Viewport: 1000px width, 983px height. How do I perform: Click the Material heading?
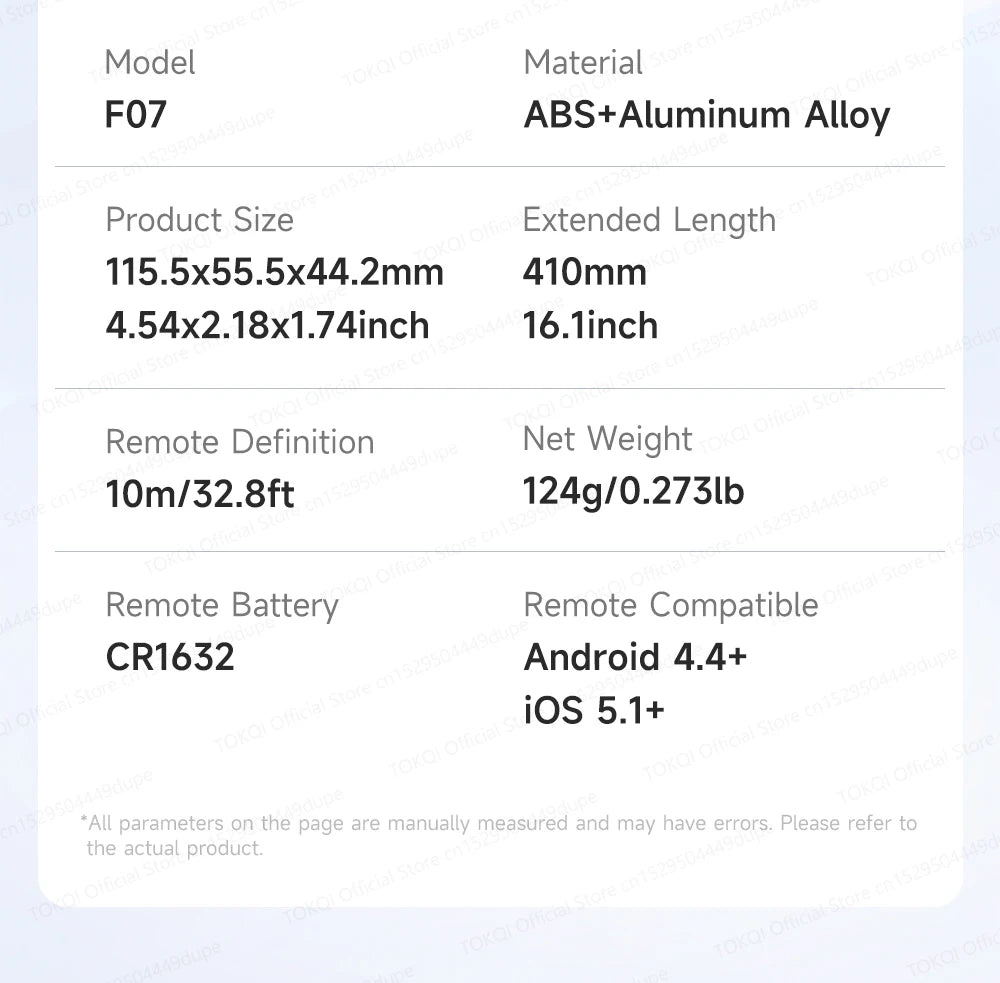pyautogui.click(x=583, y=62)
